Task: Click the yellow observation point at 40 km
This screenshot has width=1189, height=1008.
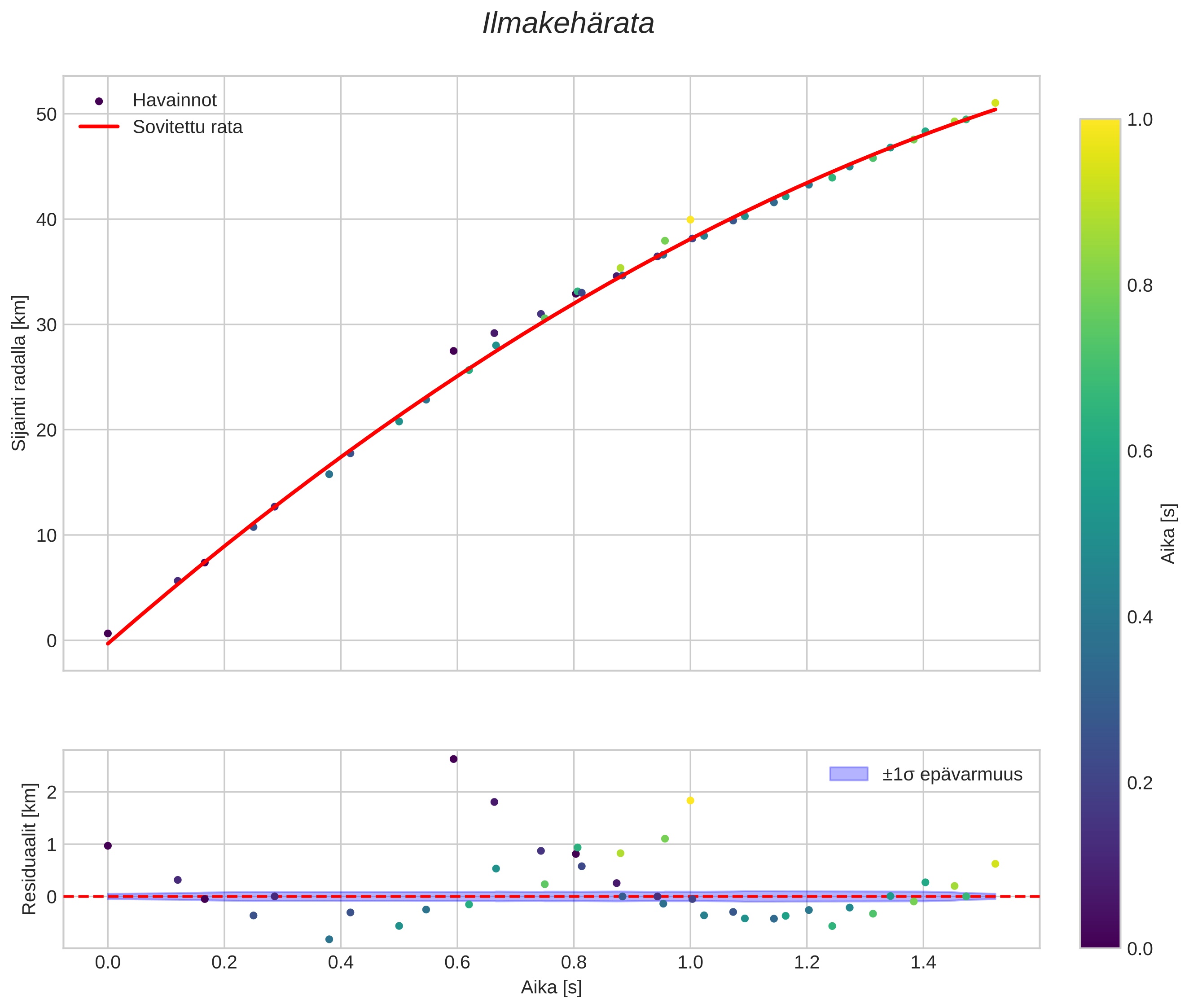Action: [x=689, y=219]
